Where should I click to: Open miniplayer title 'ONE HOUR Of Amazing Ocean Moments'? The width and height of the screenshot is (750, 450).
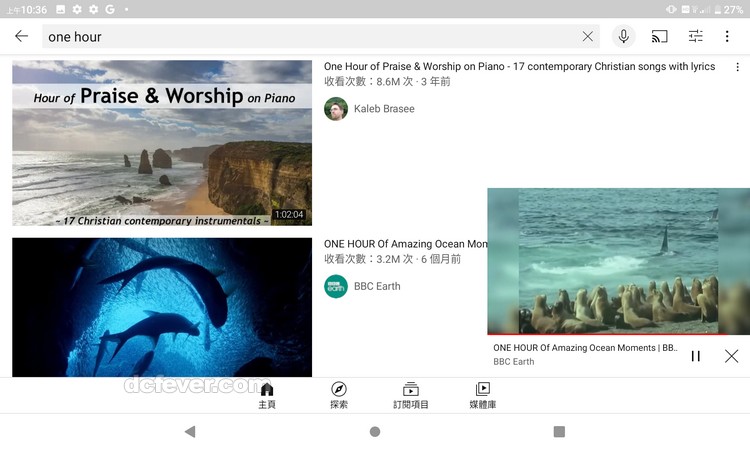[585, 348]
